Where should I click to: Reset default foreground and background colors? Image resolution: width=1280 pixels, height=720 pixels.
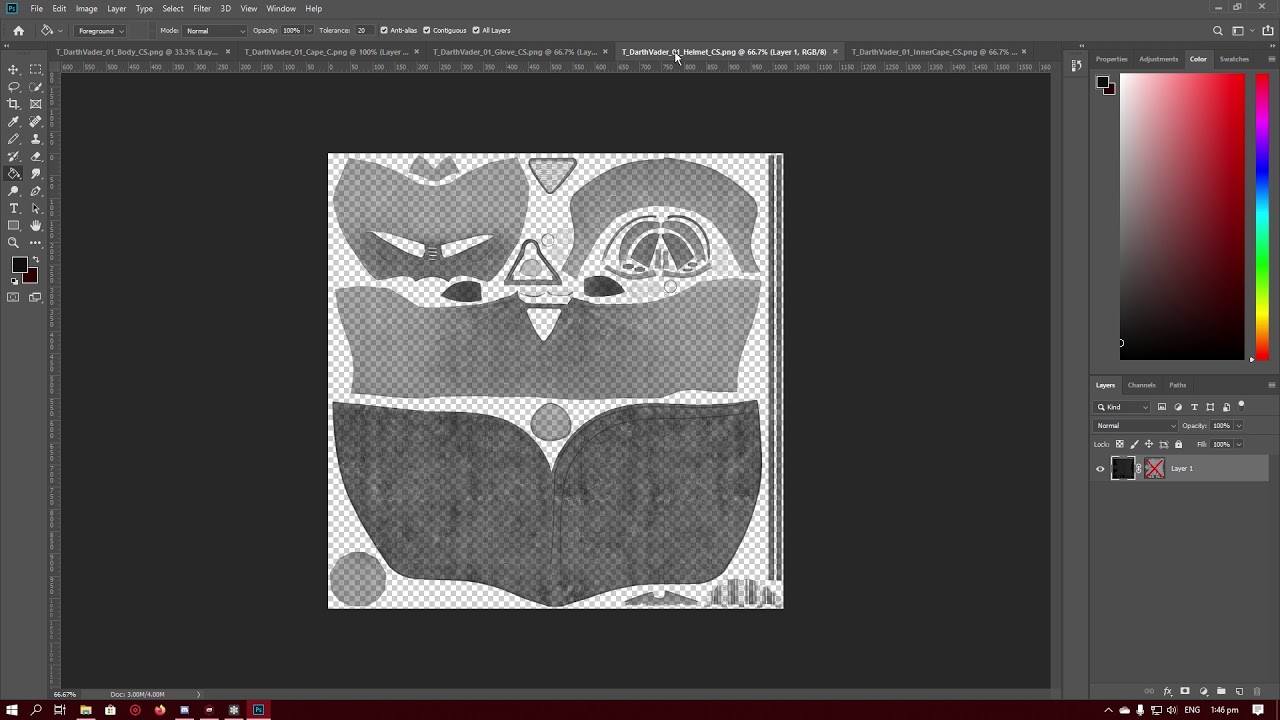[14, 281]
